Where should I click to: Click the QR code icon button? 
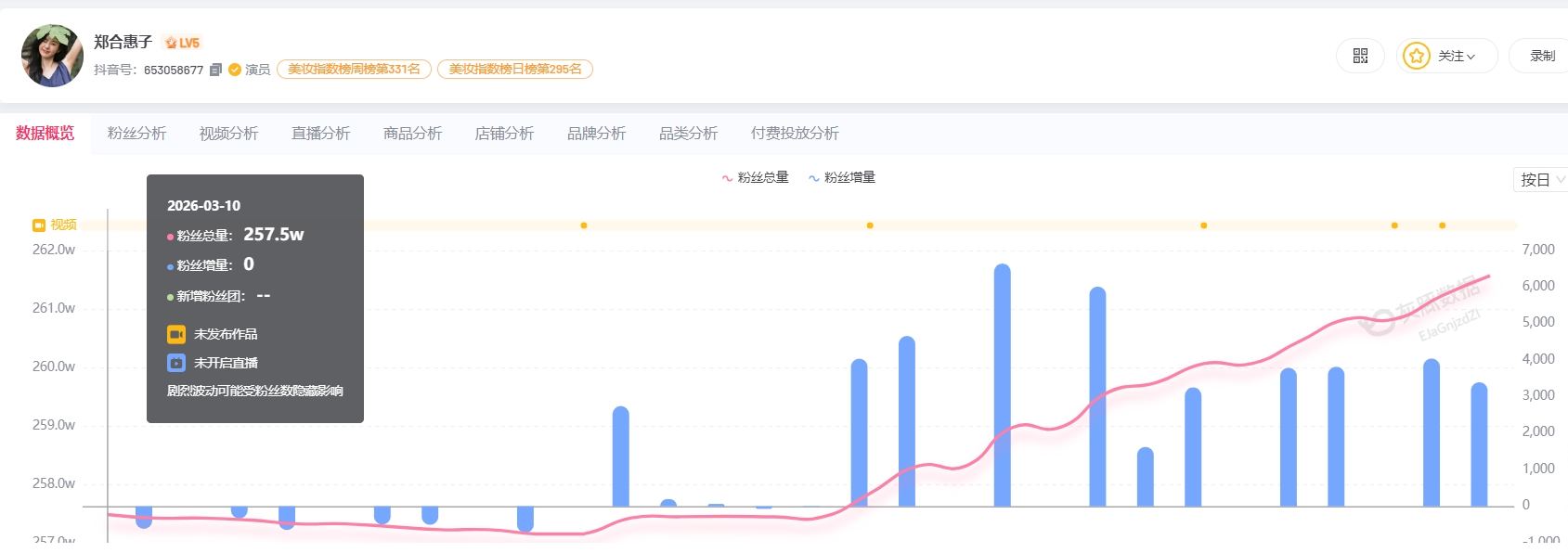[x=1360, y=57]
